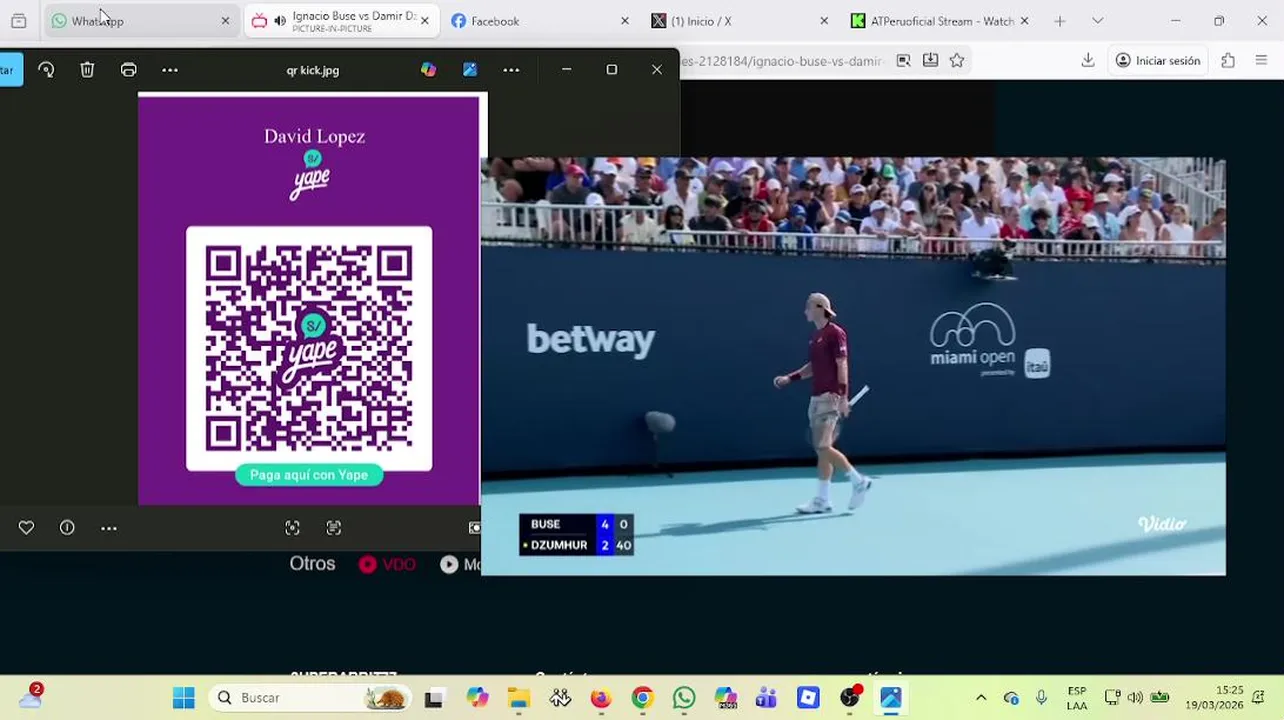The width and height of the screenshot is (1284, 720).
Task: Select the Otros label on the page
Action: coord(312,564)
